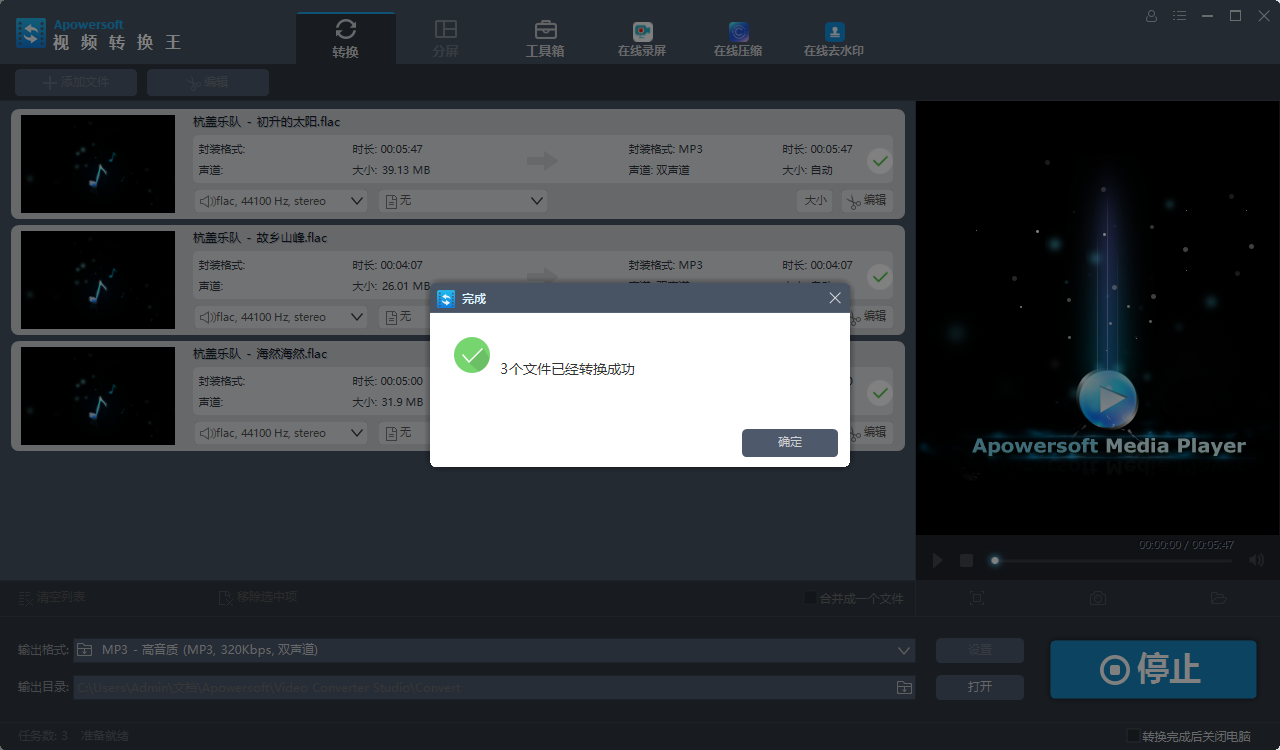
Task: Go to the 工具箱 tab
Action: [545, 39]
